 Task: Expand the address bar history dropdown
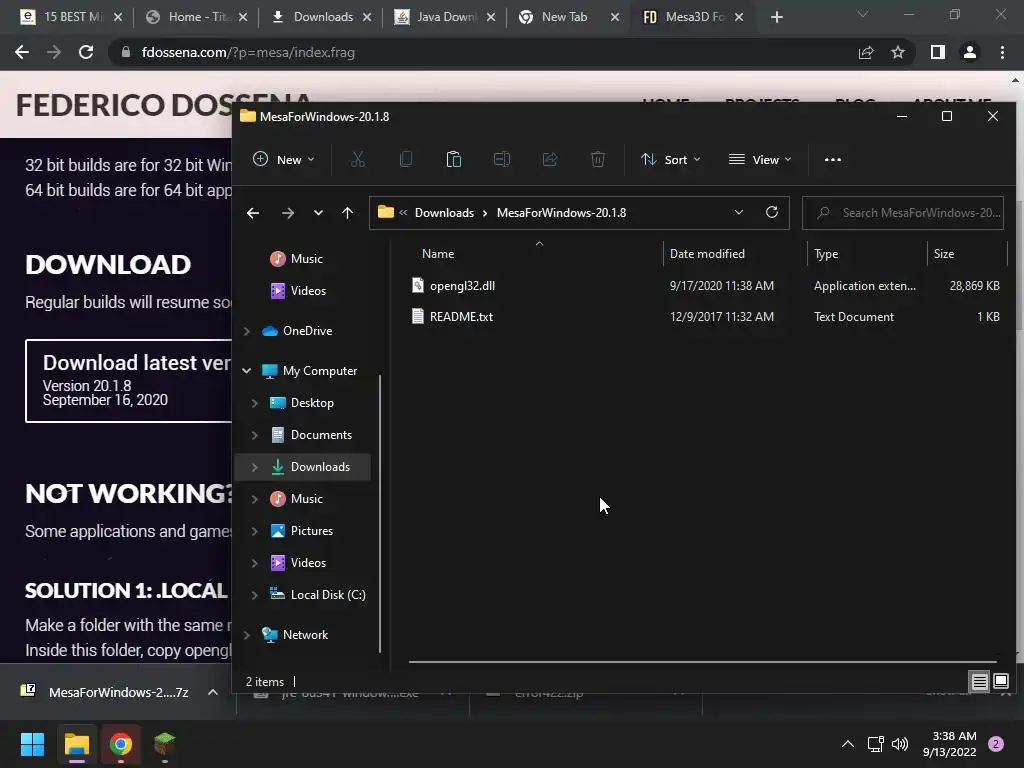coord(739,212)
